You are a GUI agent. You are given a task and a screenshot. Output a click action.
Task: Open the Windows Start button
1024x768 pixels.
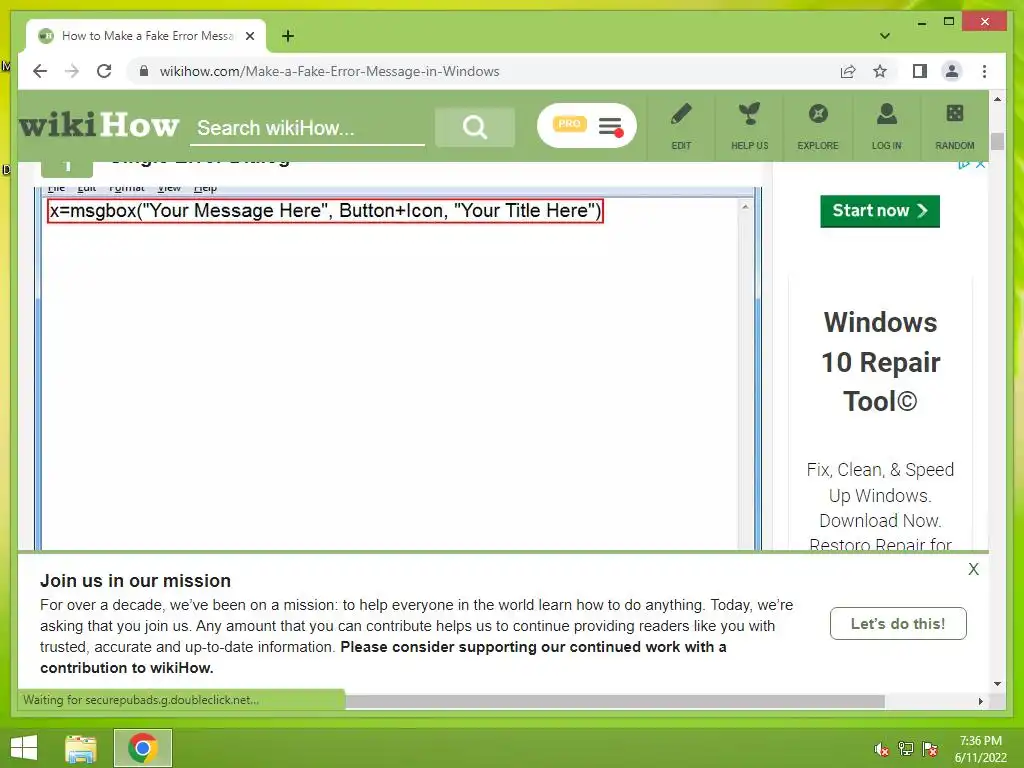pos(24,748)
